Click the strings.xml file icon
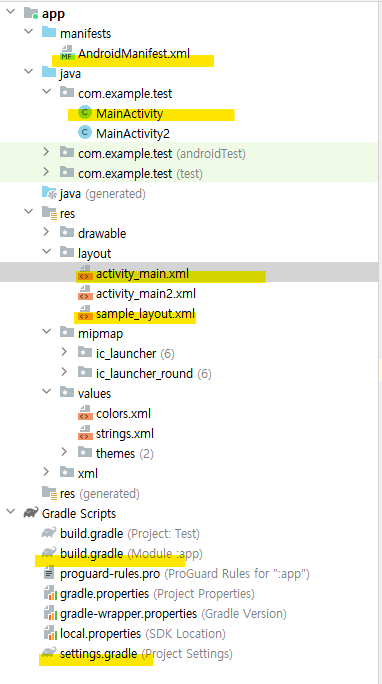Image resolution: width=382 pixels, height=684 pixels. [85, 434]
